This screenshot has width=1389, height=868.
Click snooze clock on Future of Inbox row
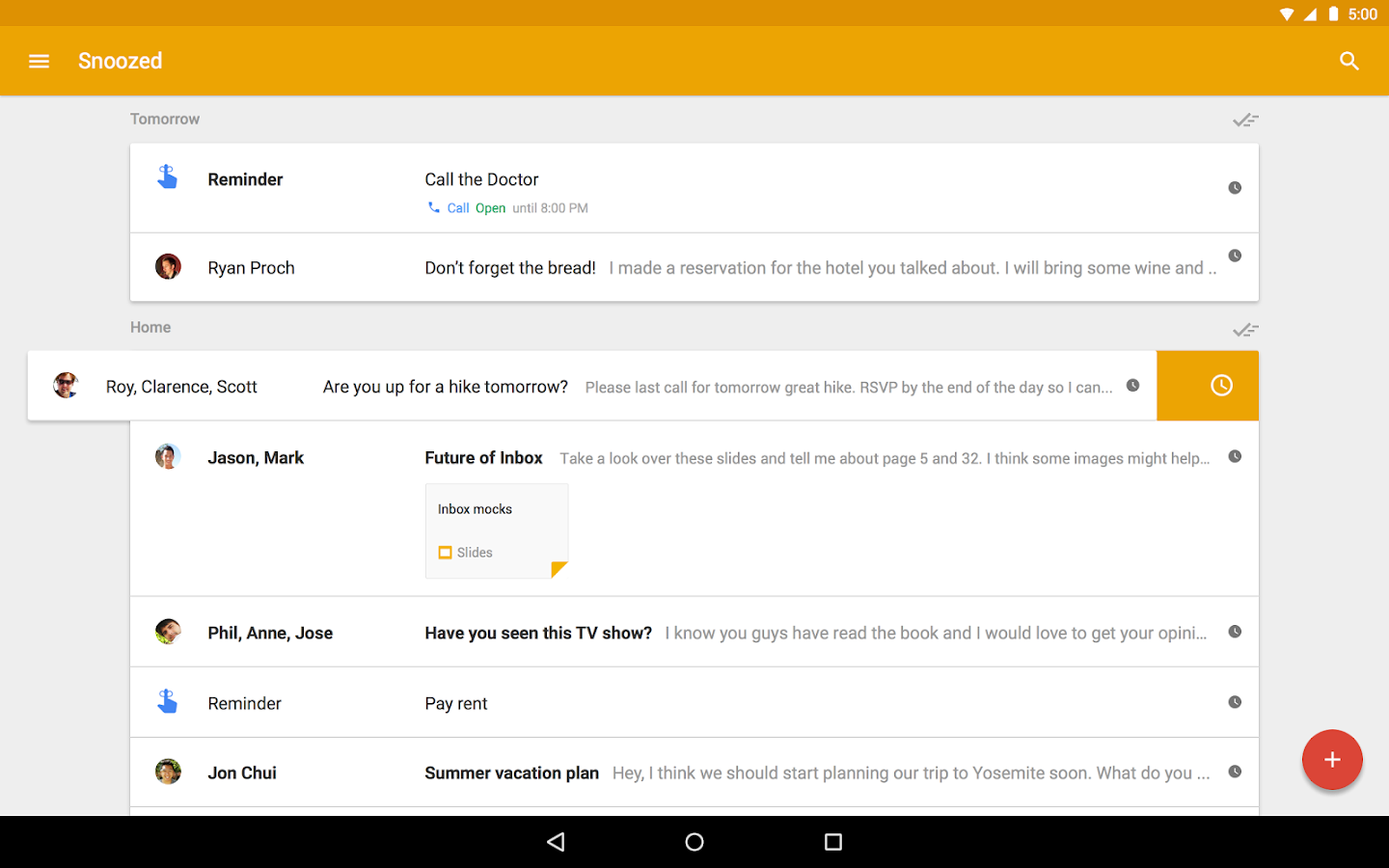pyautogui.click(x=1235, y=456)
